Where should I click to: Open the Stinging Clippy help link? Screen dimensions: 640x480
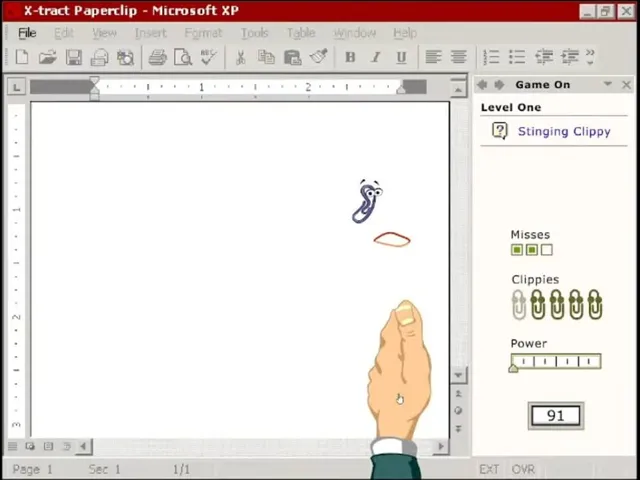tap(564, 131)
